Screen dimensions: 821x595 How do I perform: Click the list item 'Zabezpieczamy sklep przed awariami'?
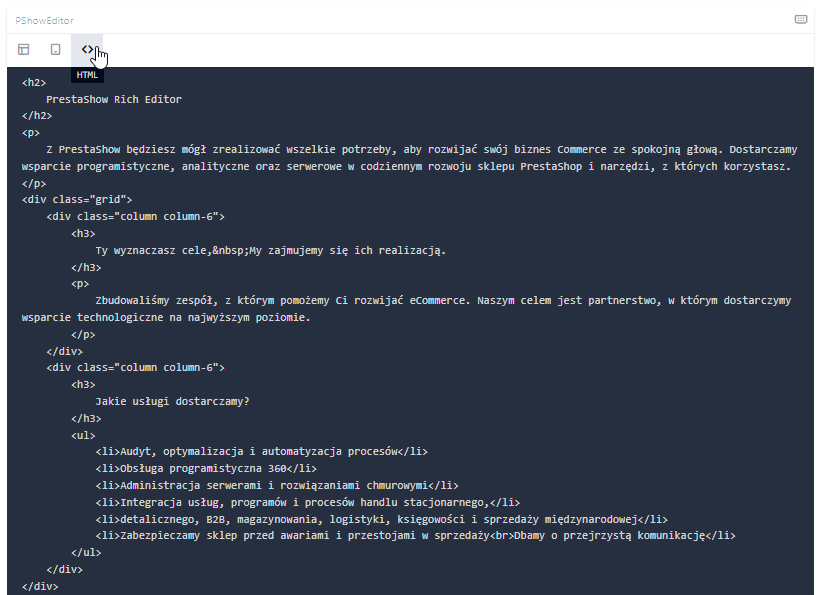pos(415,536)
